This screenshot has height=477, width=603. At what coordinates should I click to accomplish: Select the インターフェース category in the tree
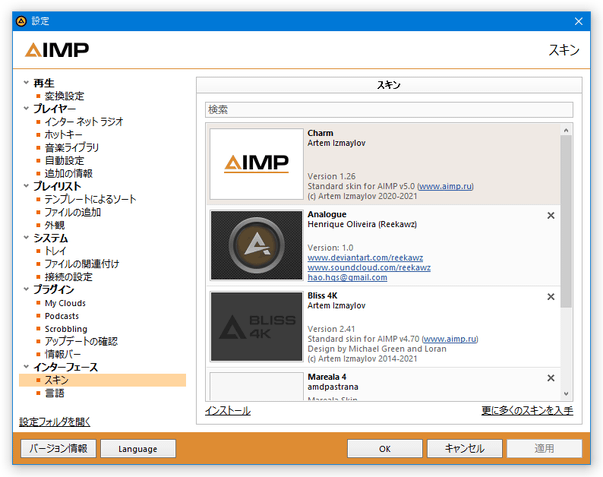coord(66,367)
